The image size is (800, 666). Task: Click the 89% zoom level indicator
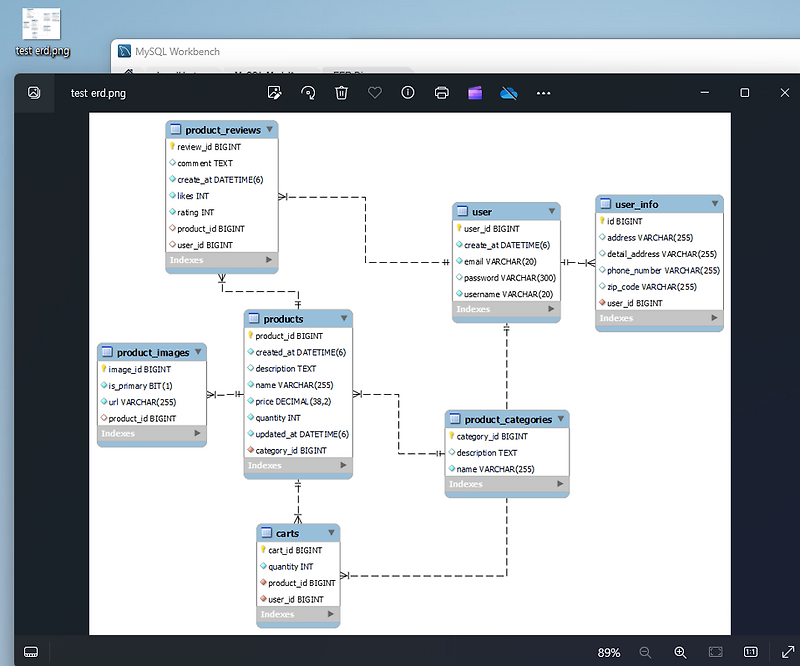click(x=608, y=651)
